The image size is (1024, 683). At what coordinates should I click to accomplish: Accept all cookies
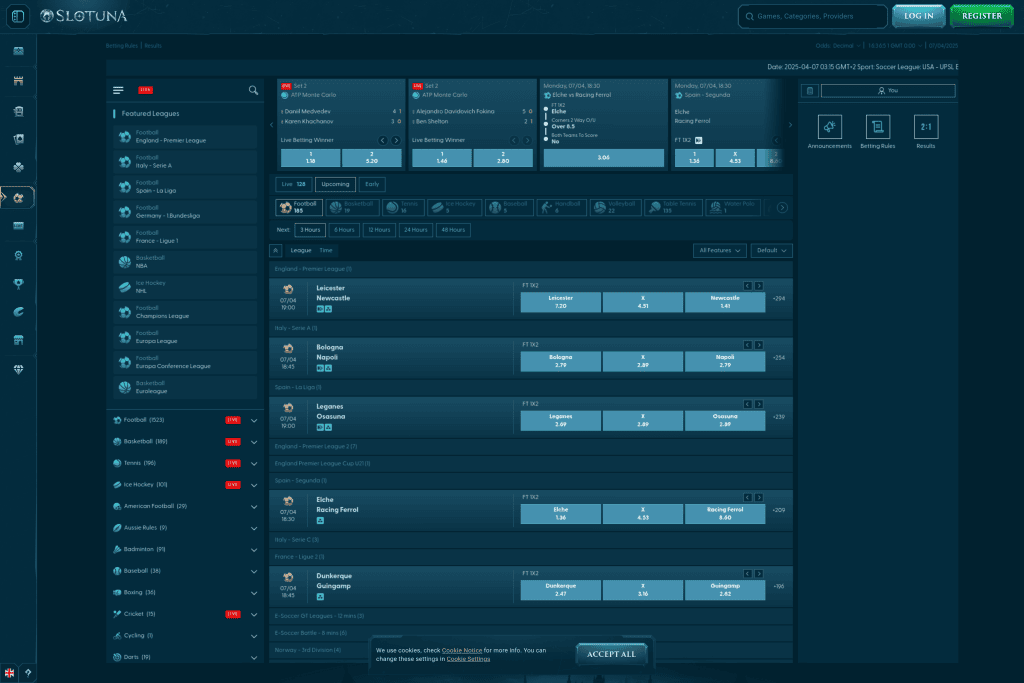pos(611,654)
